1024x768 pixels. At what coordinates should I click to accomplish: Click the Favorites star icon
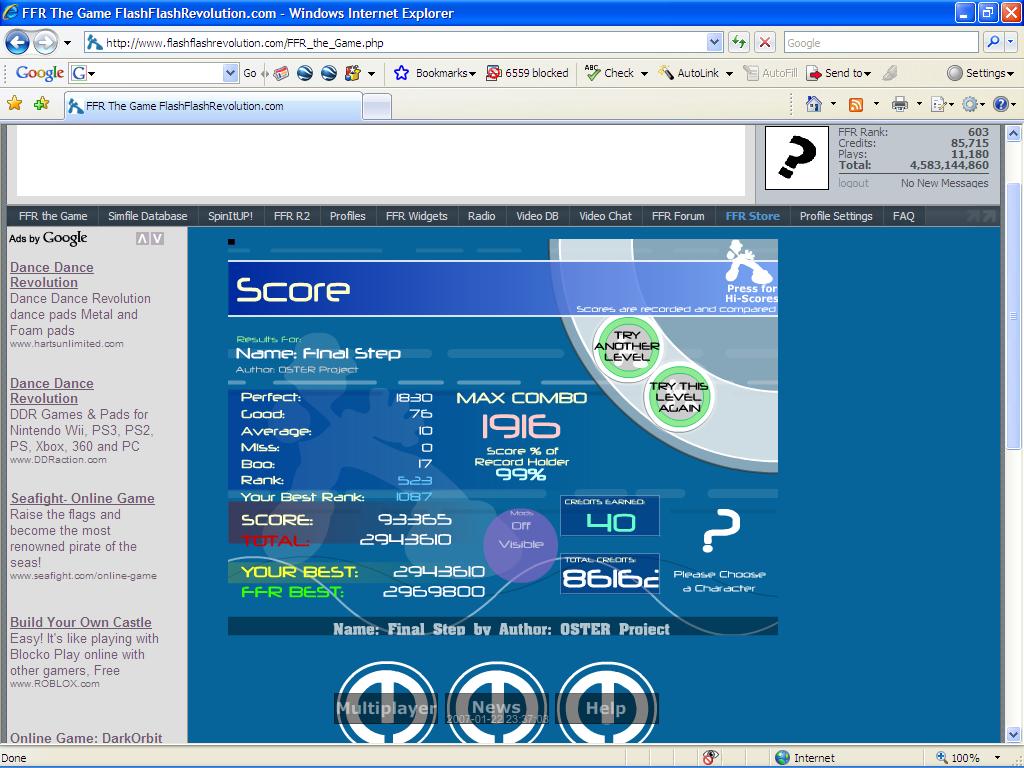(14, 103)
